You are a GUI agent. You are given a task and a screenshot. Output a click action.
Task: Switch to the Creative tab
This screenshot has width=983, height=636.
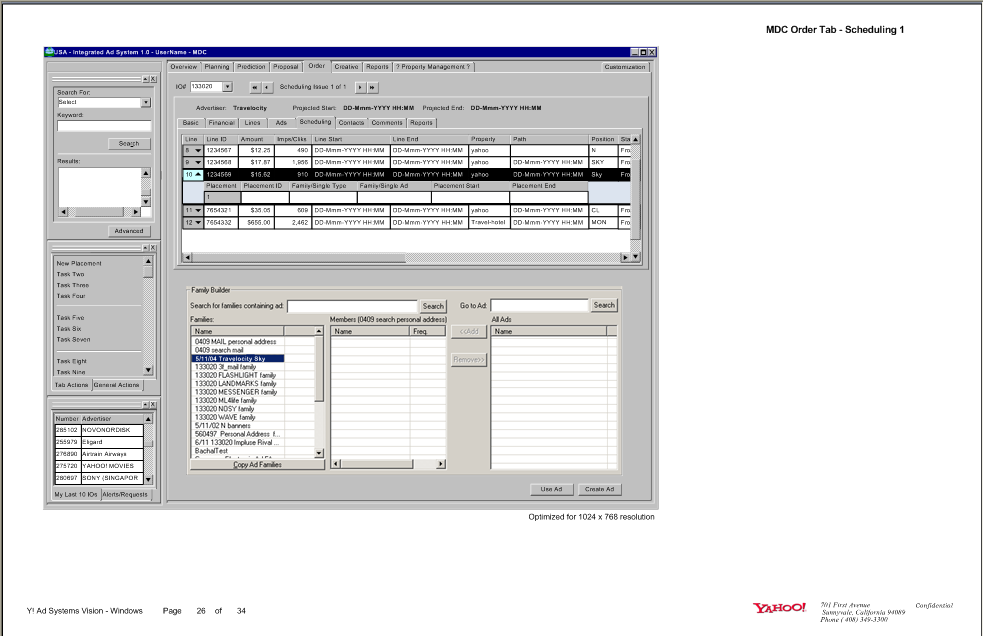point(346,67)
